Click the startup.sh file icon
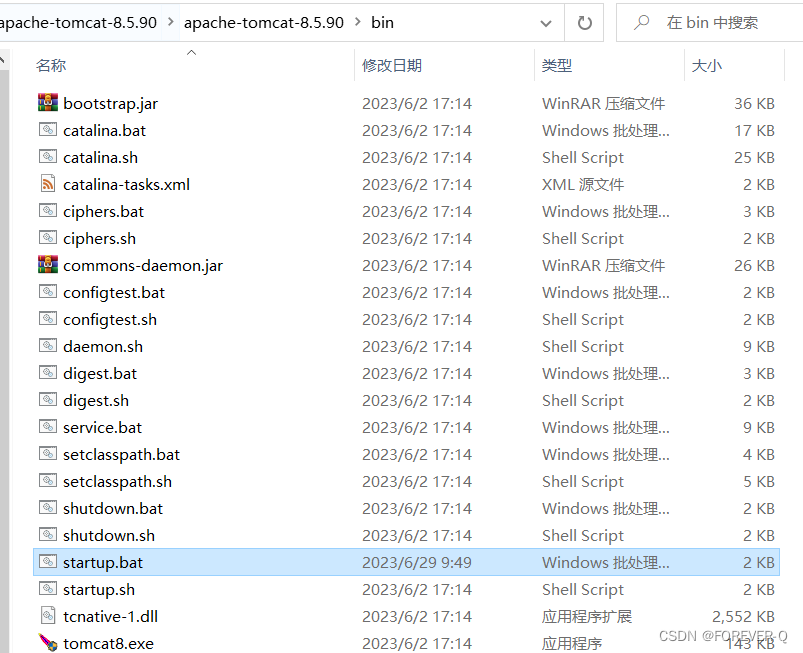The height and width of the screenshot is (653, 803). 48,588
